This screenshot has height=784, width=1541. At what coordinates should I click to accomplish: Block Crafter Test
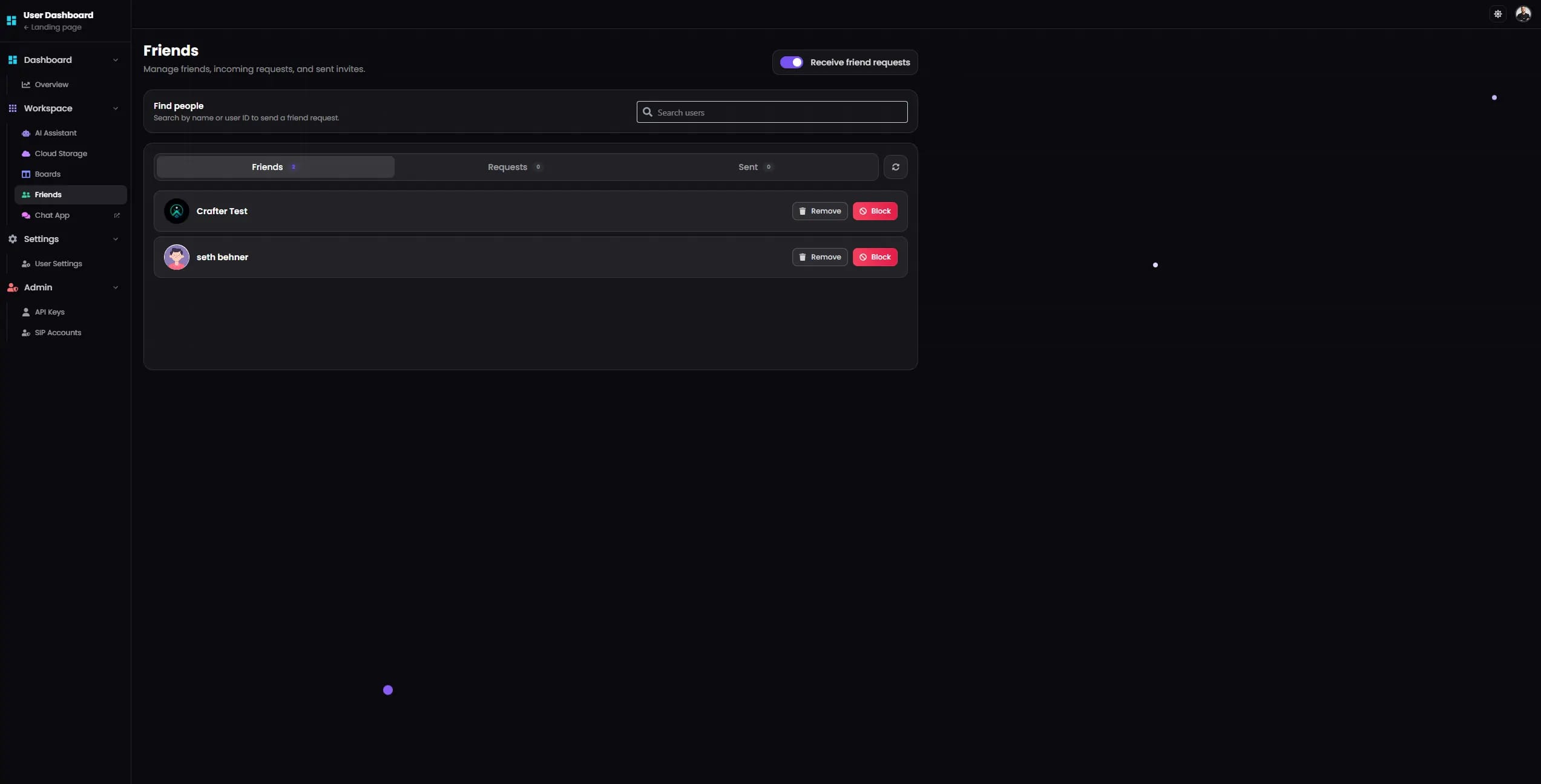tap(875, 211)
